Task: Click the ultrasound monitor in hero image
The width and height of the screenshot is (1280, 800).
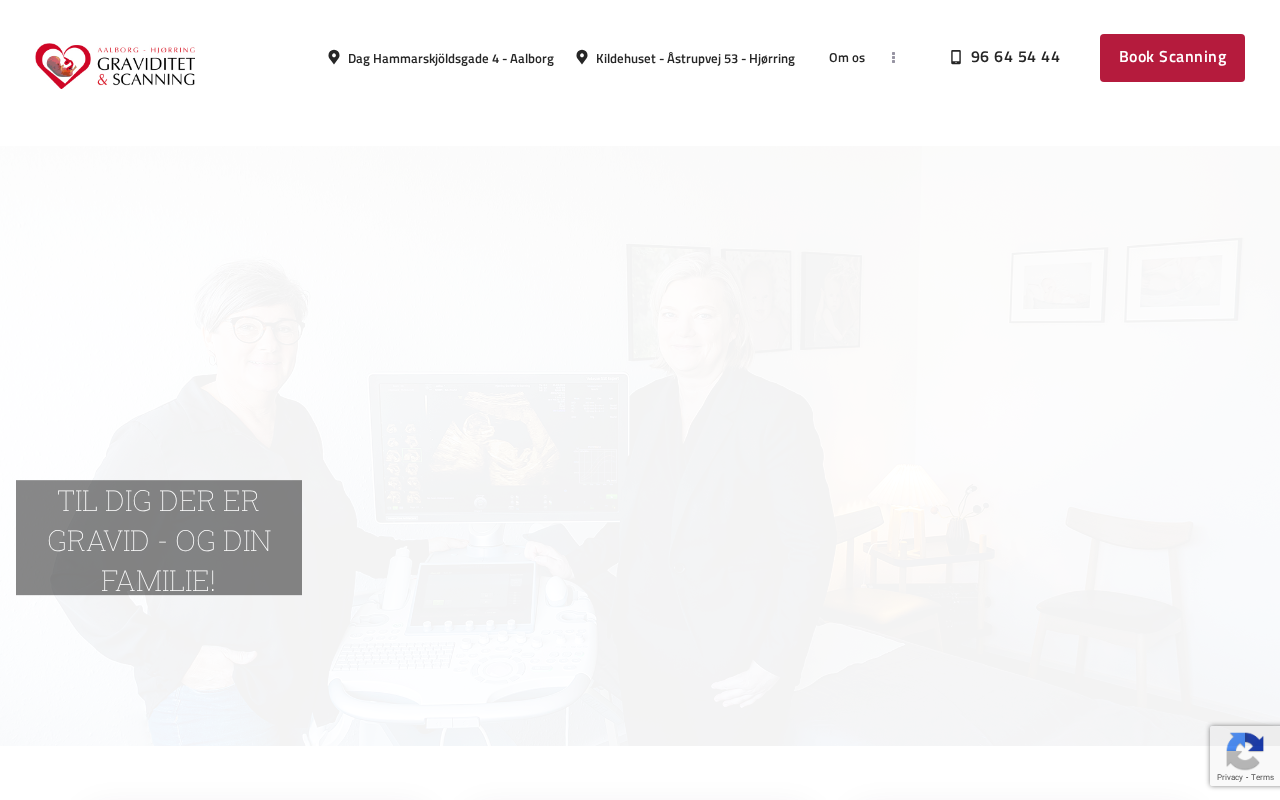Action: [x=498, y=446]
